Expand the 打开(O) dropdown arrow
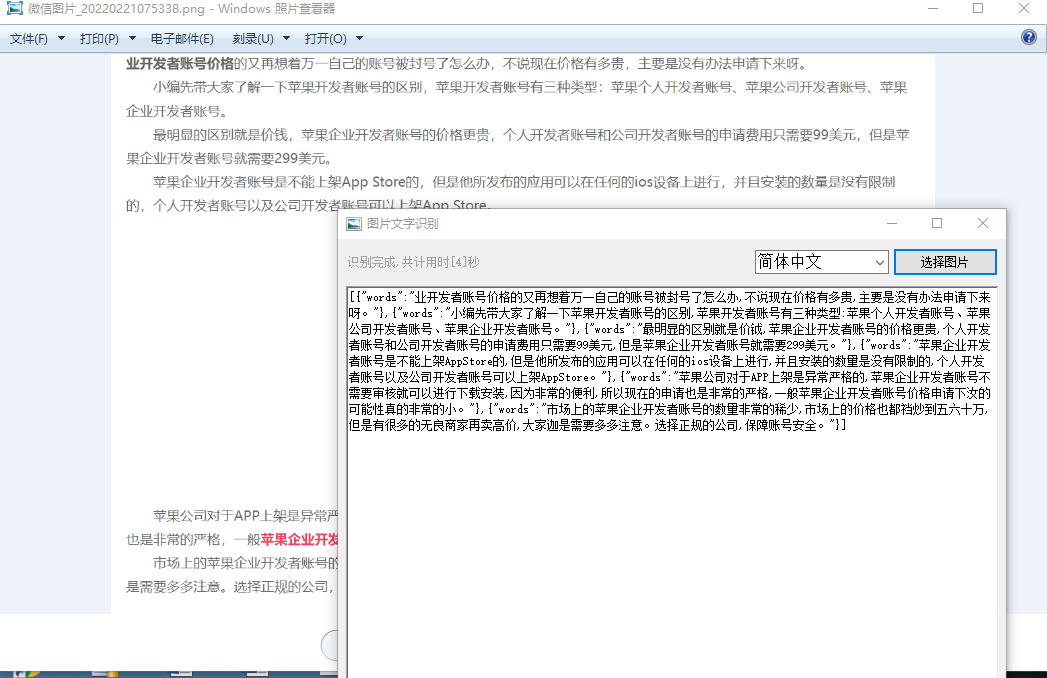The image size is (1047, 678). coord(359,39)
